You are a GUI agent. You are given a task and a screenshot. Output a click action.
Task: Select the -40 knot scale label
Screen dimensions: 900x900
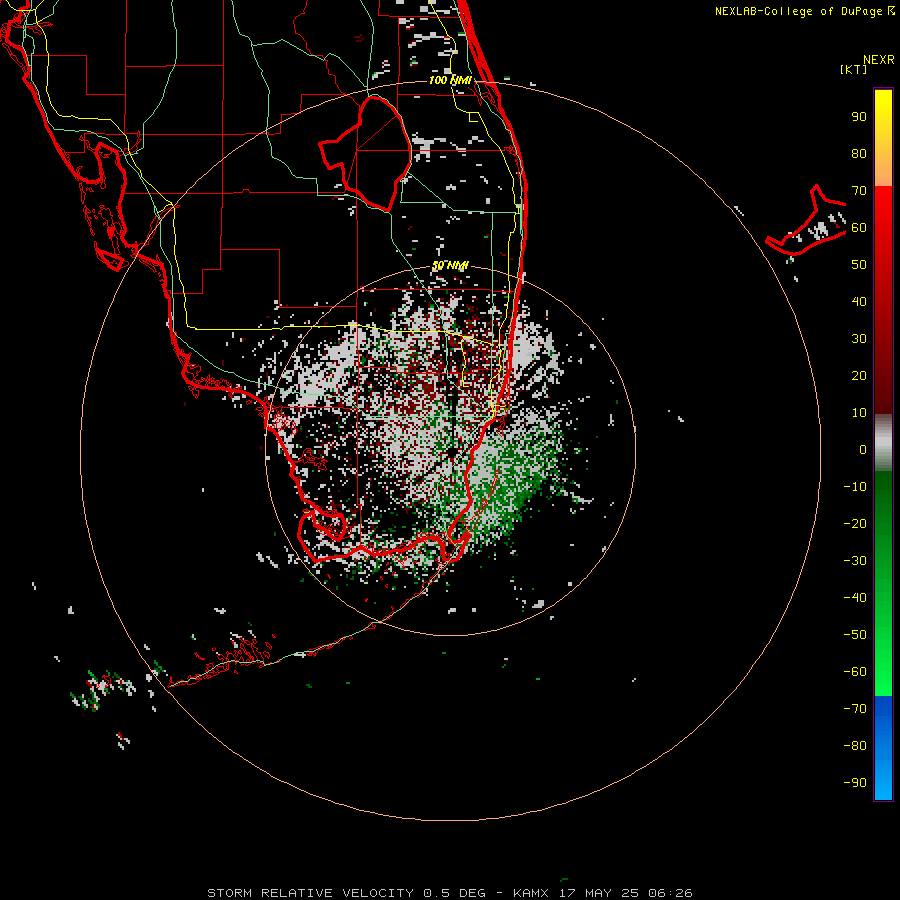click(855, 598)
